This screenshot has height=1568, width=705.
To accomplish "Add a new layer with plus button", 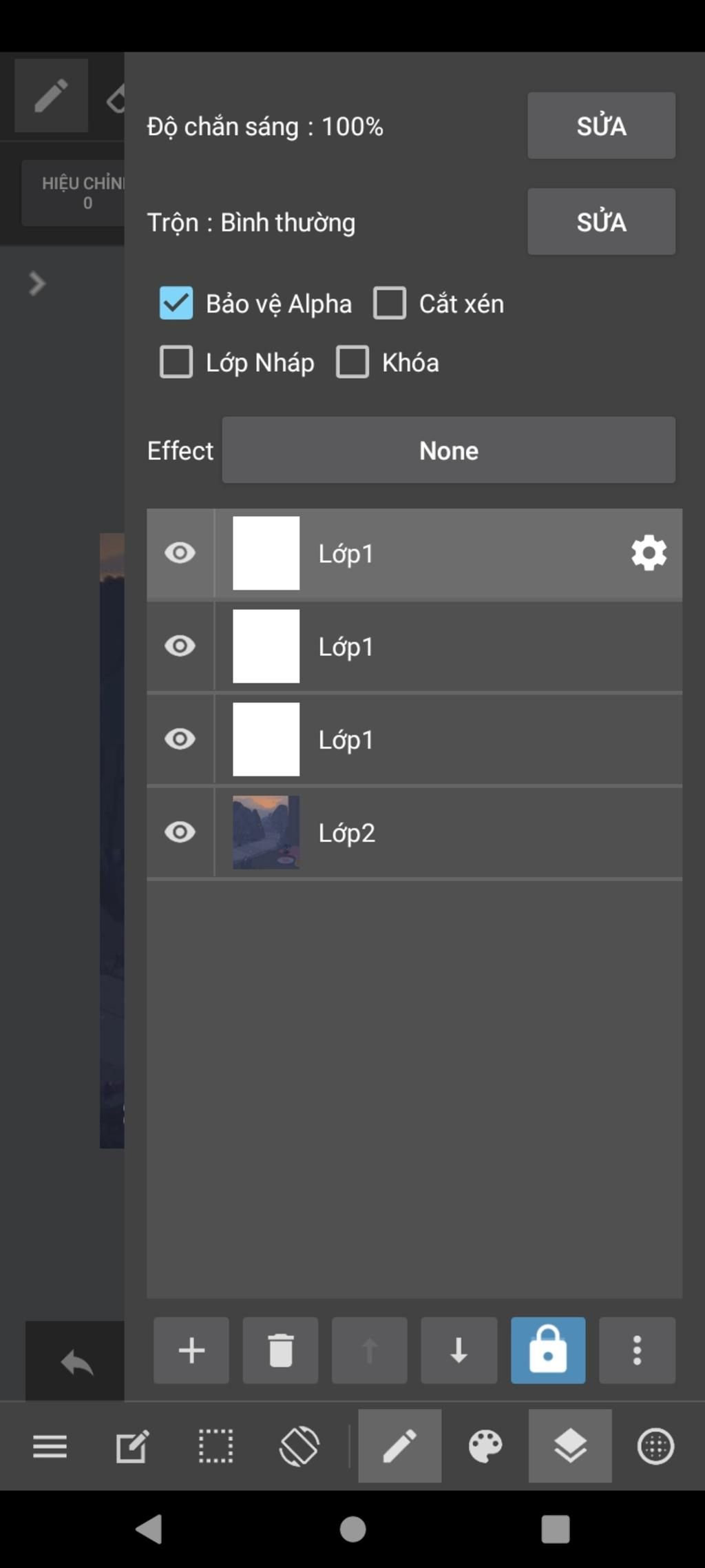I will coord(191,1350).
